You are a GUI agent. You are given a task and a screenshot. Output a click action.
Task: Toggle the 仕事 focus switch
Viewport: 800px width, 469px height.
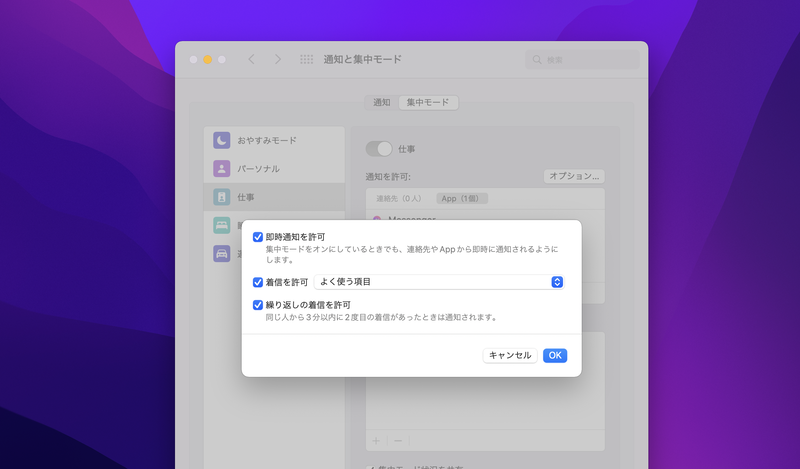(x=379, y=149)
